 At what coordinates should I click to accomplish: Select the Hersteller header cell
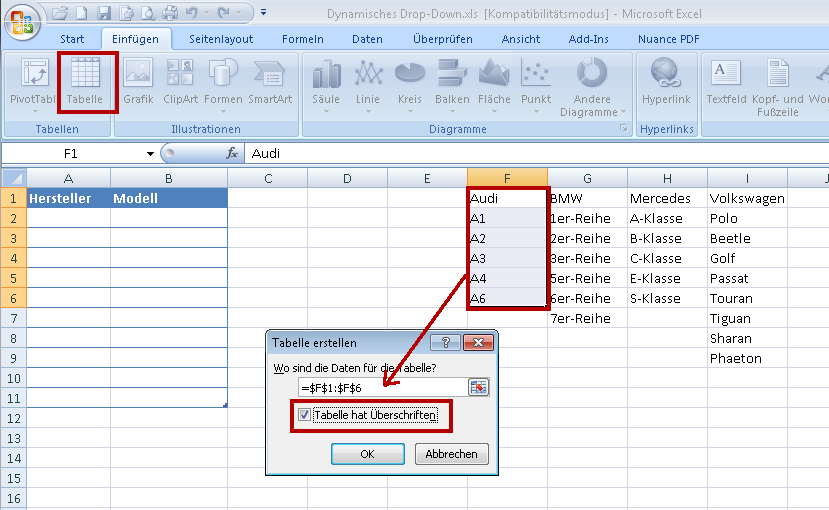pos(69,198)
